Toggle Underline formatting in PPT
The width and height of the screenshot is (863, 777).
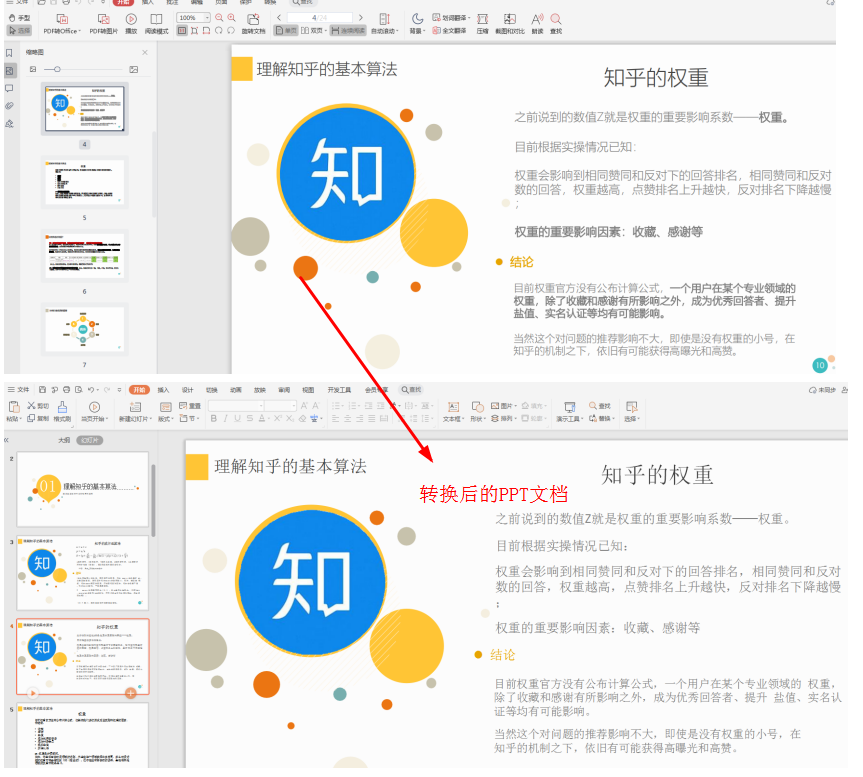pyautogui.click(x=237, y=418)
